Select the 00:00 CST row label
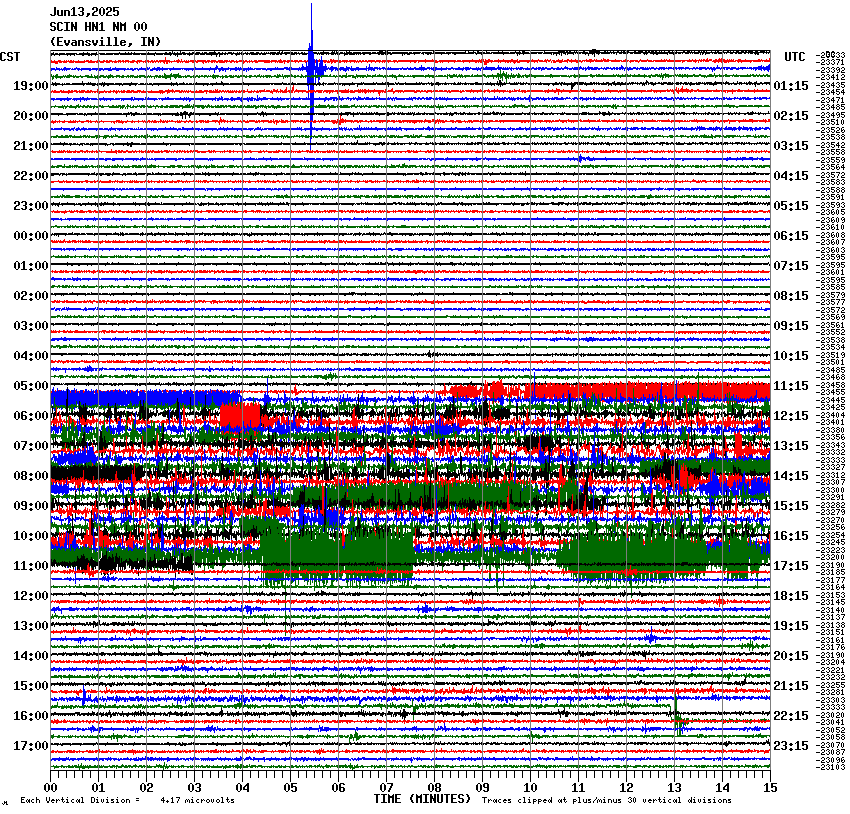This screenshot has width=850, height=814. point(31,236)
